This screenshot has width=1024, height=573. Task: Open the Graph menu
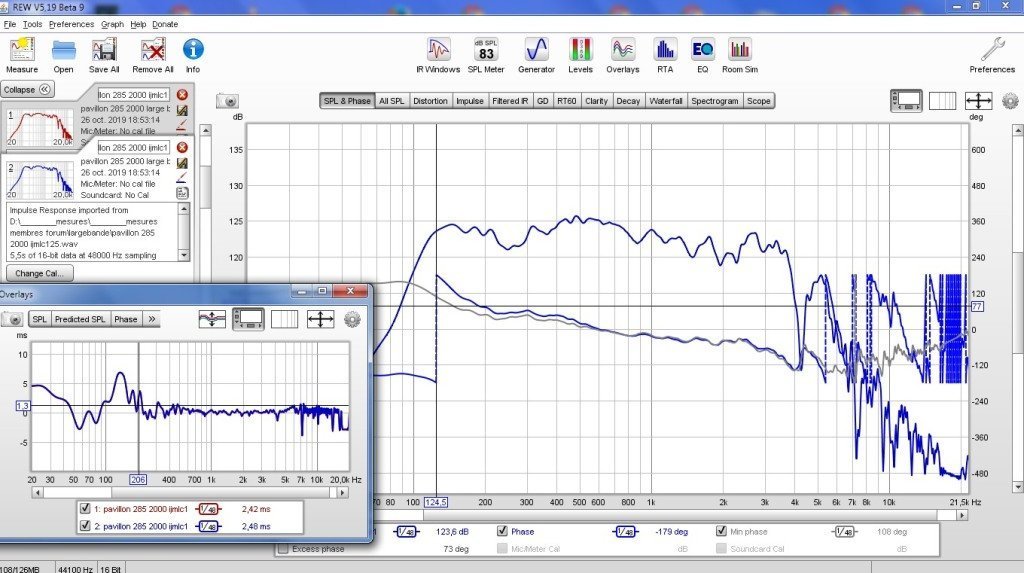(x=112, y=24)
